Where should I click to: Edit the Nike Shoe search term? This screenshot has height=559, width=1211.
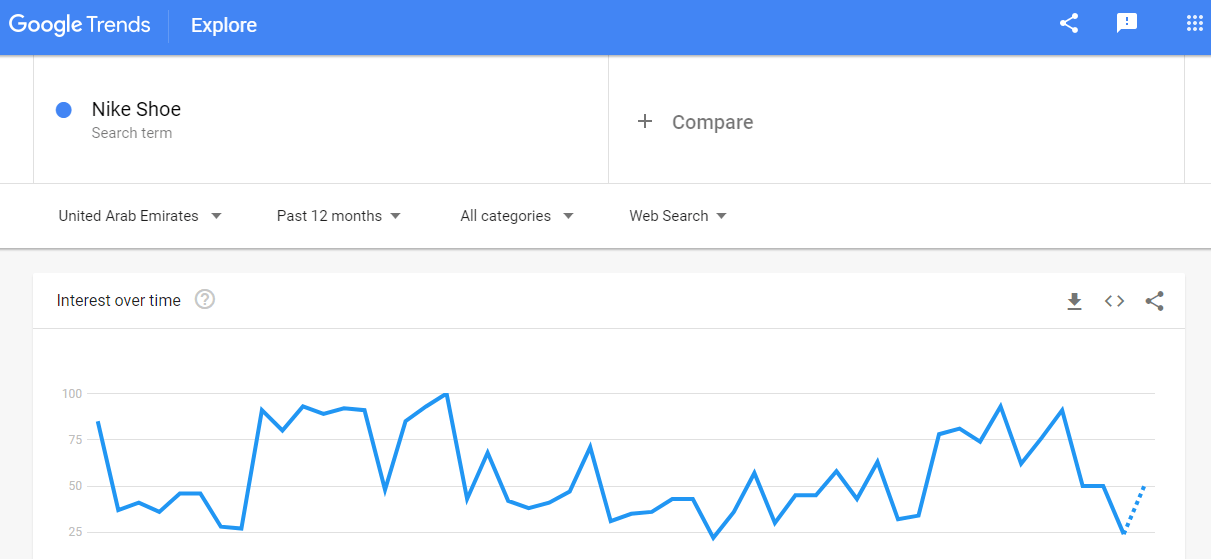tap(136, 109)
